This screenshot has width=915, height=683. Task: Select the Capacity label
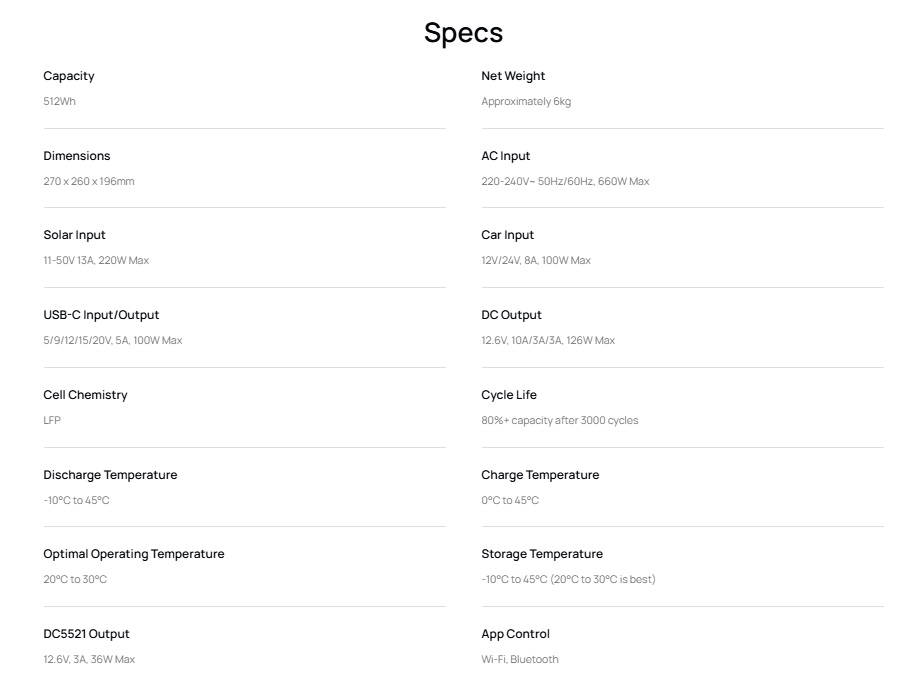[x=69, y=76]
